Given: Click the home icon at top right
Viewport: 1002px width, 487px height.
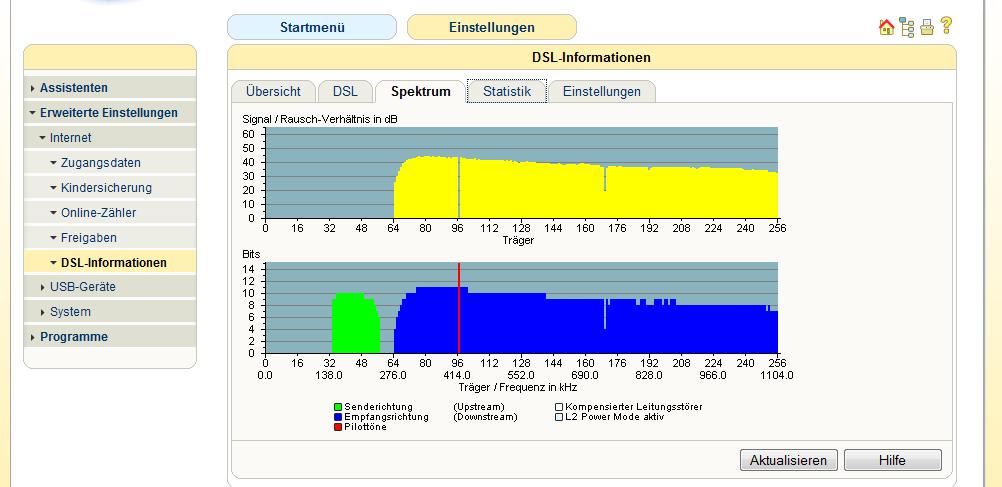Looking at the screenshot, I should tap(885, 27).
